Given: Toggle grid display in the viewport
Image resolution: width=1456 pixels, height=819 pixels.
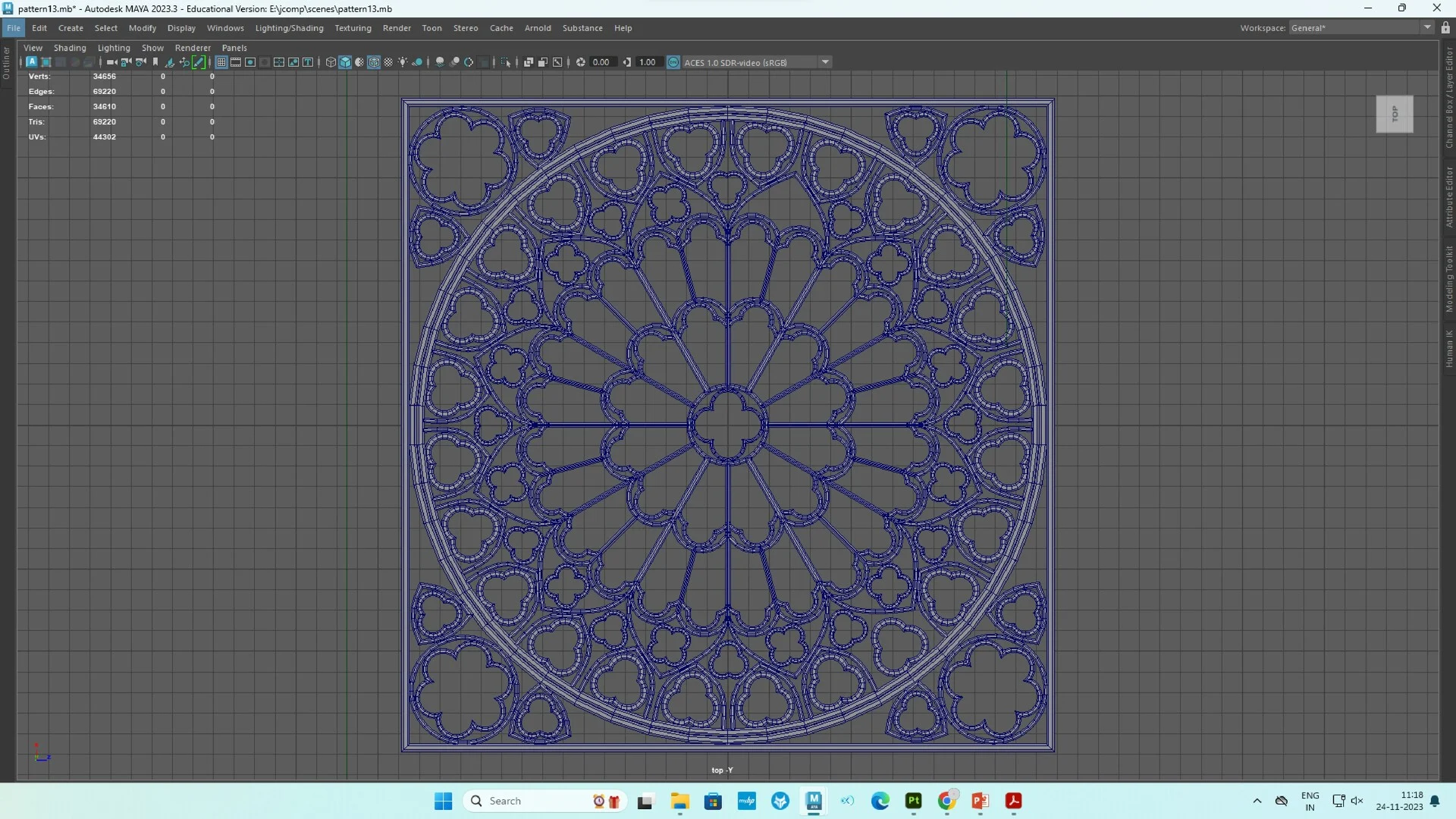Looking at the screenshot, I should pos(221,62).
